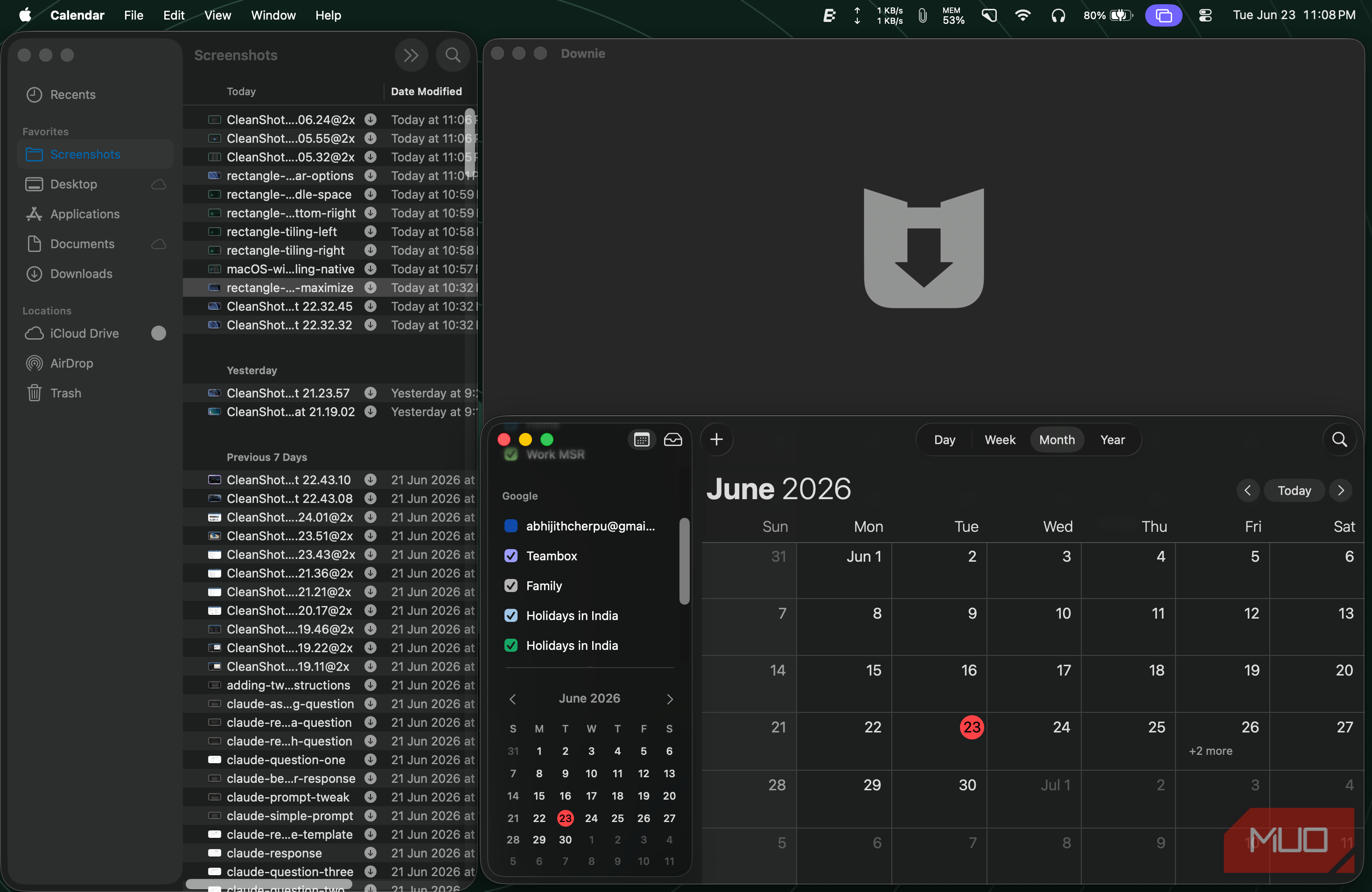Open the Edit menu
This screenshot has height=892, width=1372.
[x=174, y=15]
